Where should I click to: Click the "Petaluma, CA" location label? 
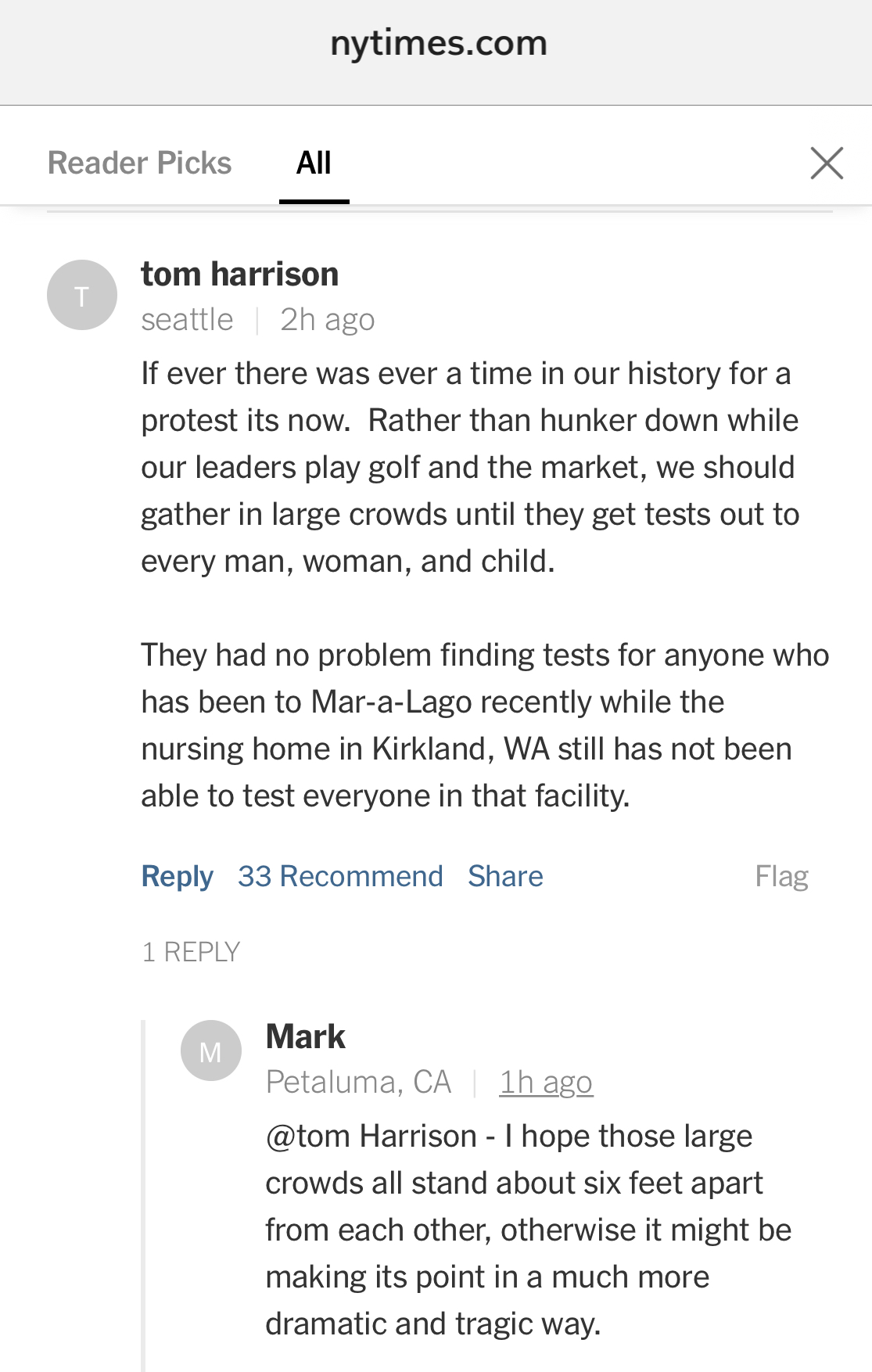tap(358, 1083)
